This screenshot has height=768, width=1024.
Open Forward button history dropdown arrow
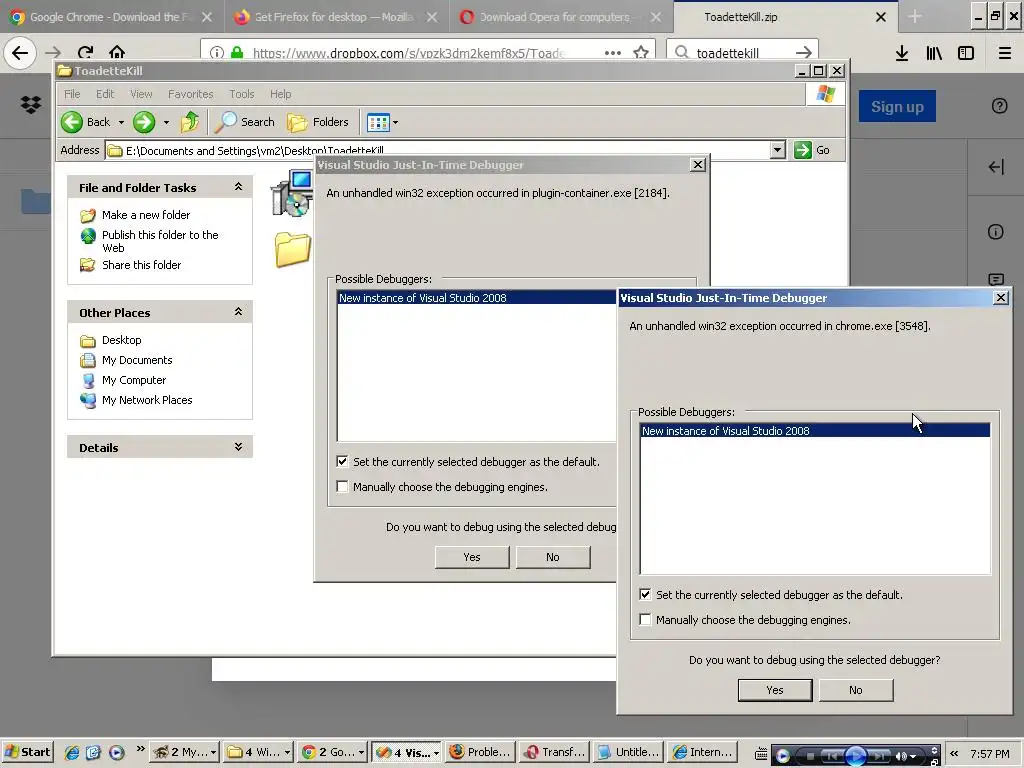(166, 122)
